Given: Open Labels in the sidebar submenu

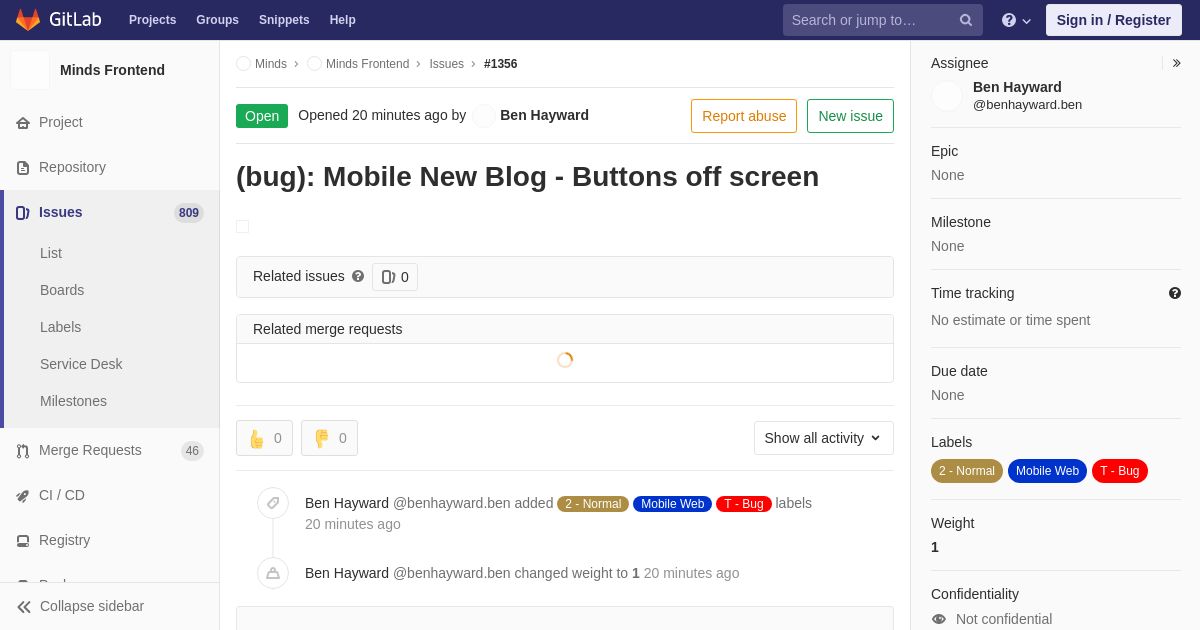Looking at the screenshot, I should (60, 327).
